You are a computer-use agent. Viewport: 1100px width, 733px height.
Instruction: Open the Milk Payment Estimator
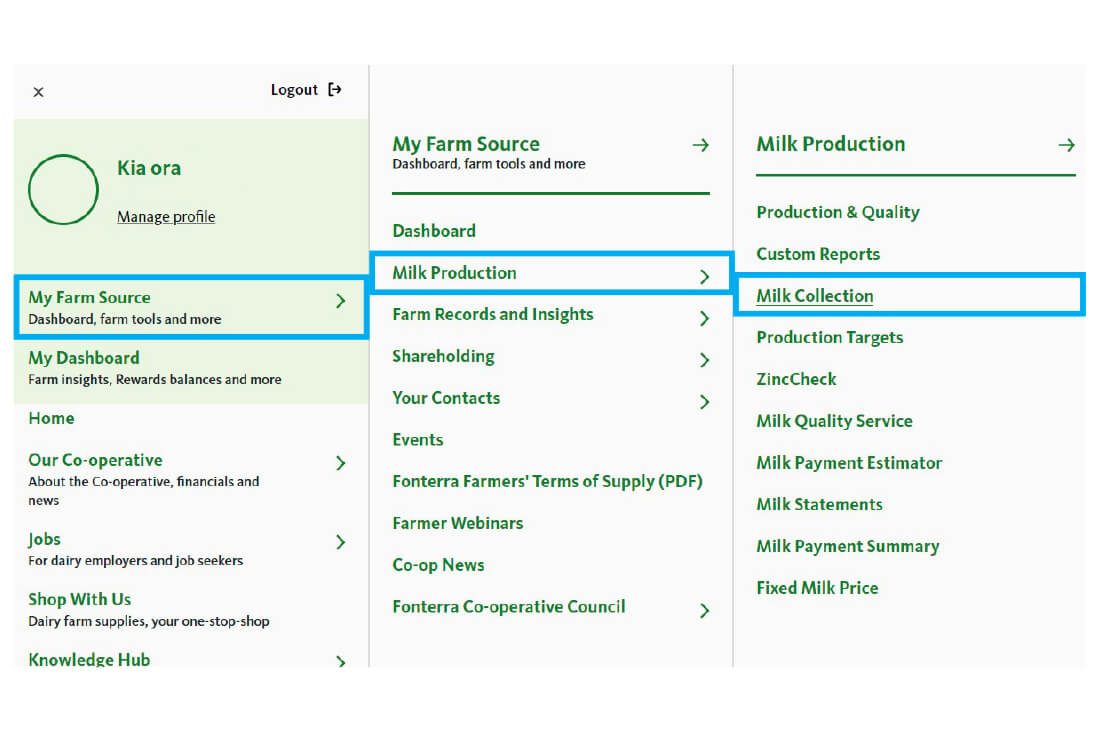(x=849, y=463)
